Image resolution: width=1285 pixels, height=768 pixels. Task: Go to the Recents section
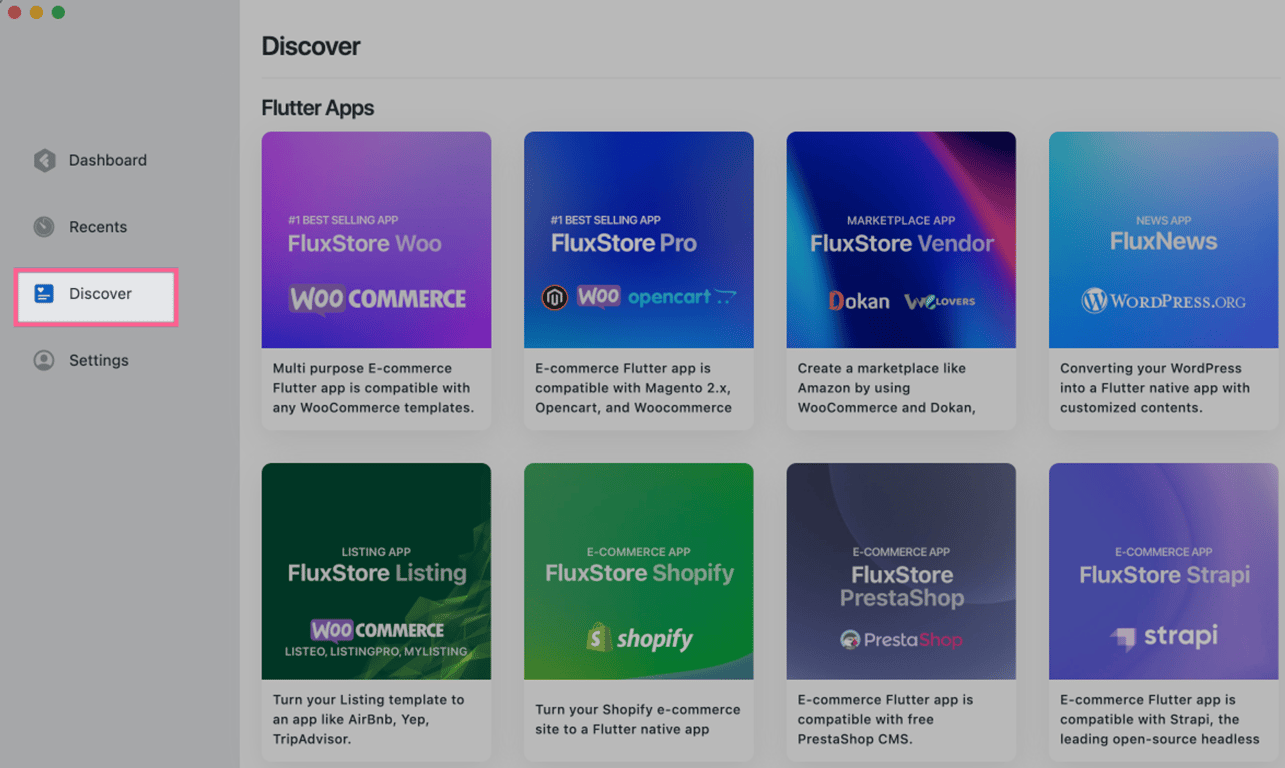pos(97,227)
